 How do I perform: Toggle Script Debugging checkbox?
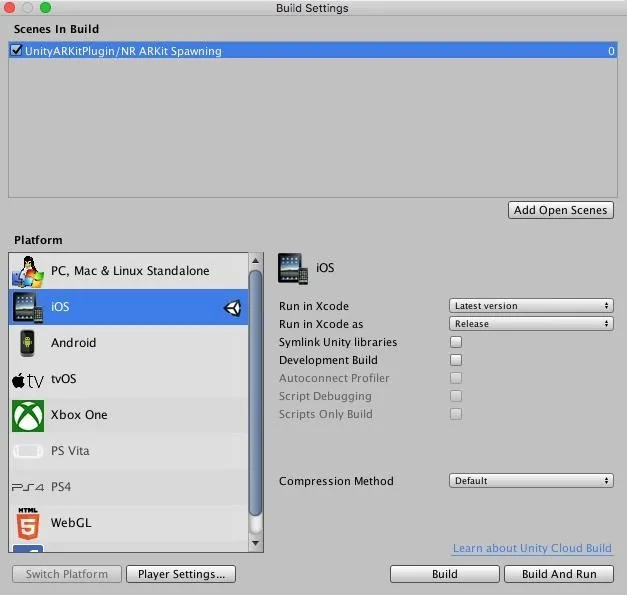456,396
